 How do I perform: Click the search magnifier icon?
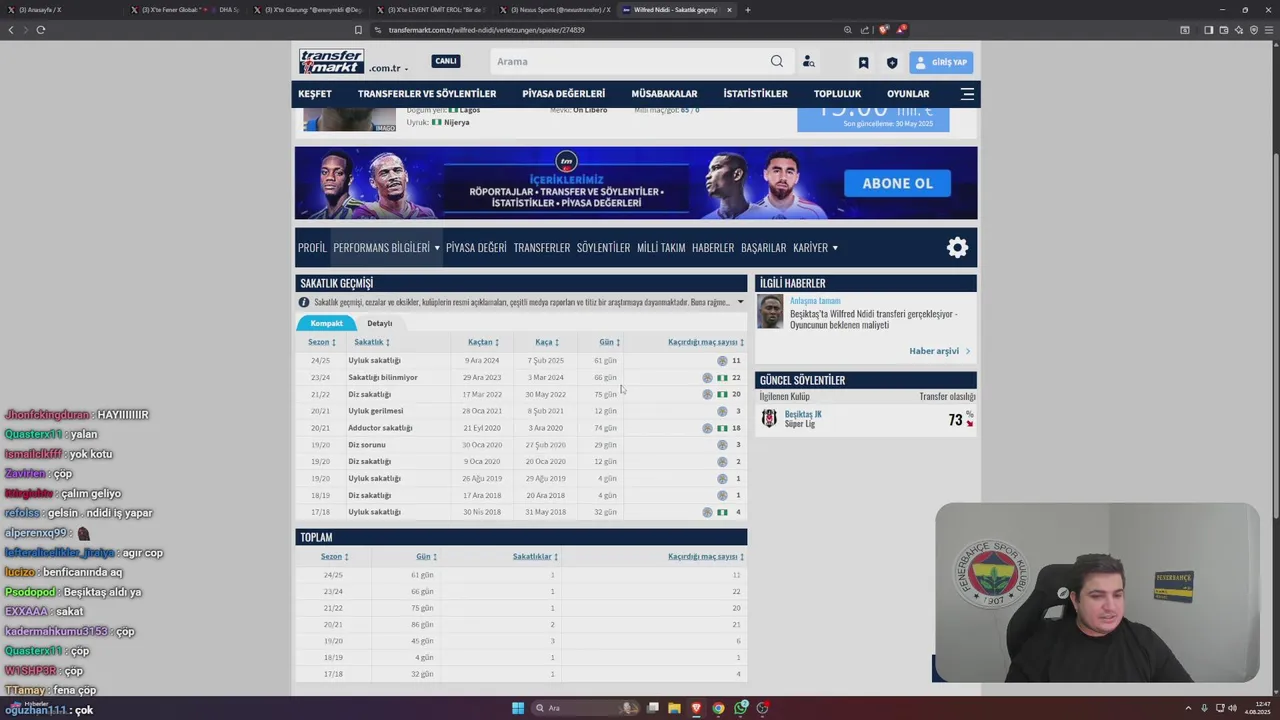pos(777,62)
